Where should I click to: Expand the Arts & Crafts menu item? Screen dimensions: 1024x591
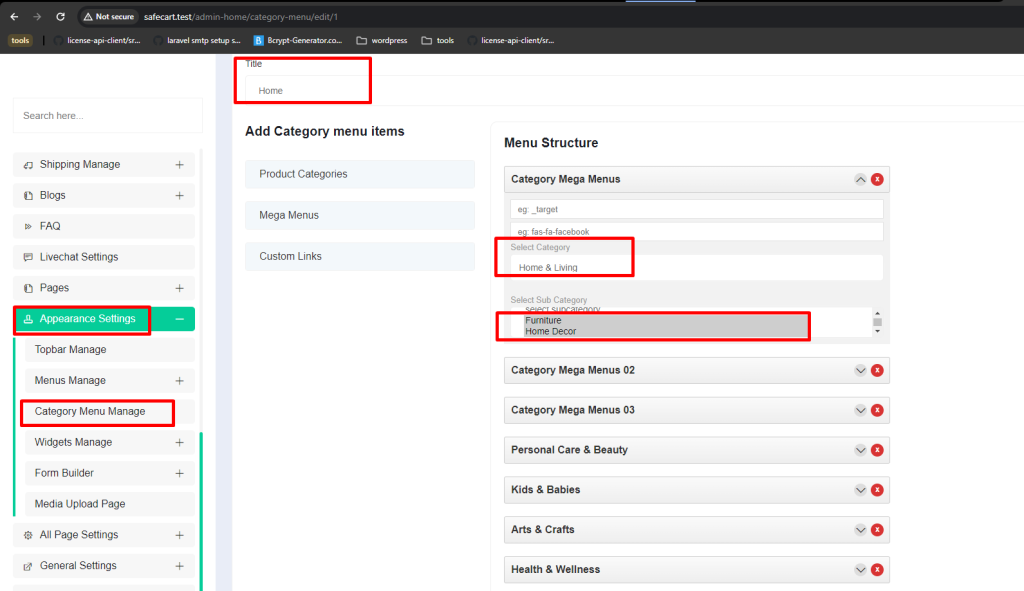860,530
